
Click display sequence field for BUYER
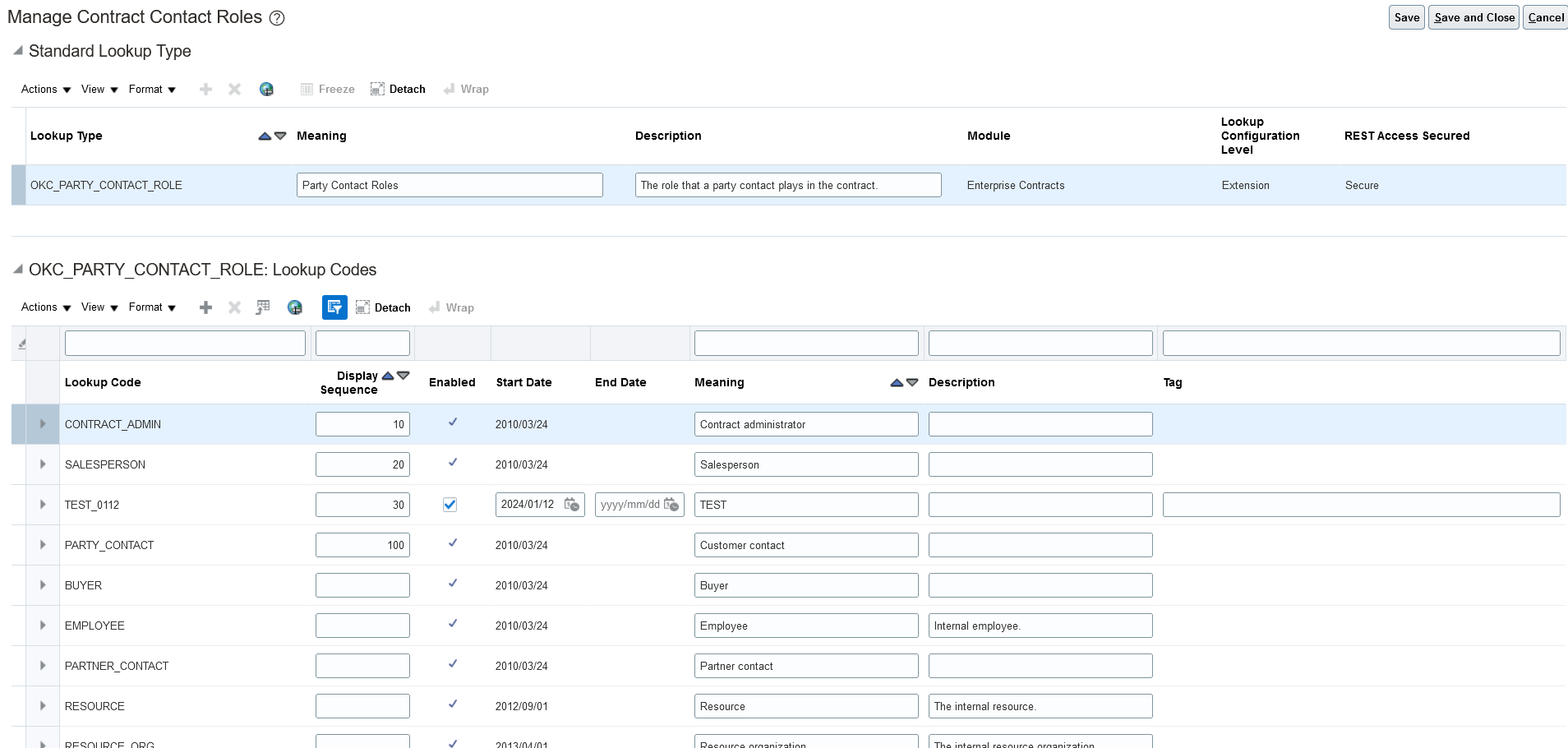point(362,585)
